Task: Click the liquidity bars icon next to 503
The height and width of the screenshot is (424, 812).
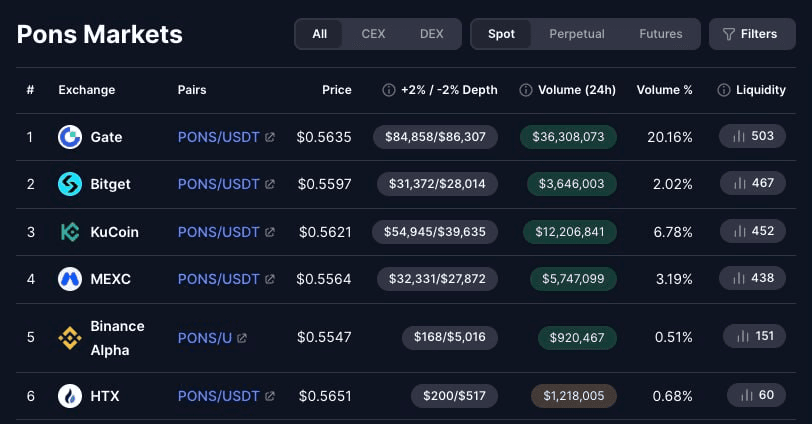Action: pyautogui.click(x=738, y=136)
